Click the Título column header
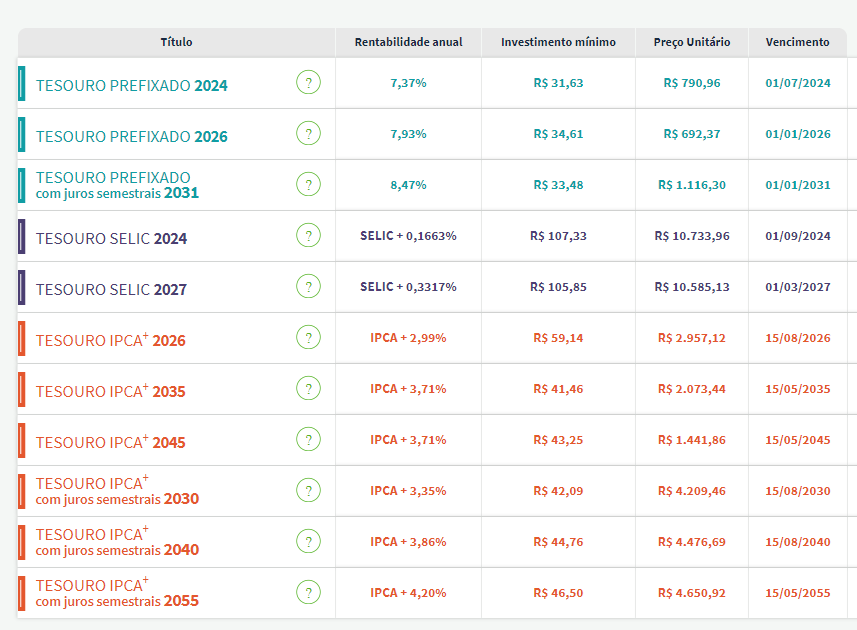The width and height of the screenshot is (857, 630). [x=176, y=42]
